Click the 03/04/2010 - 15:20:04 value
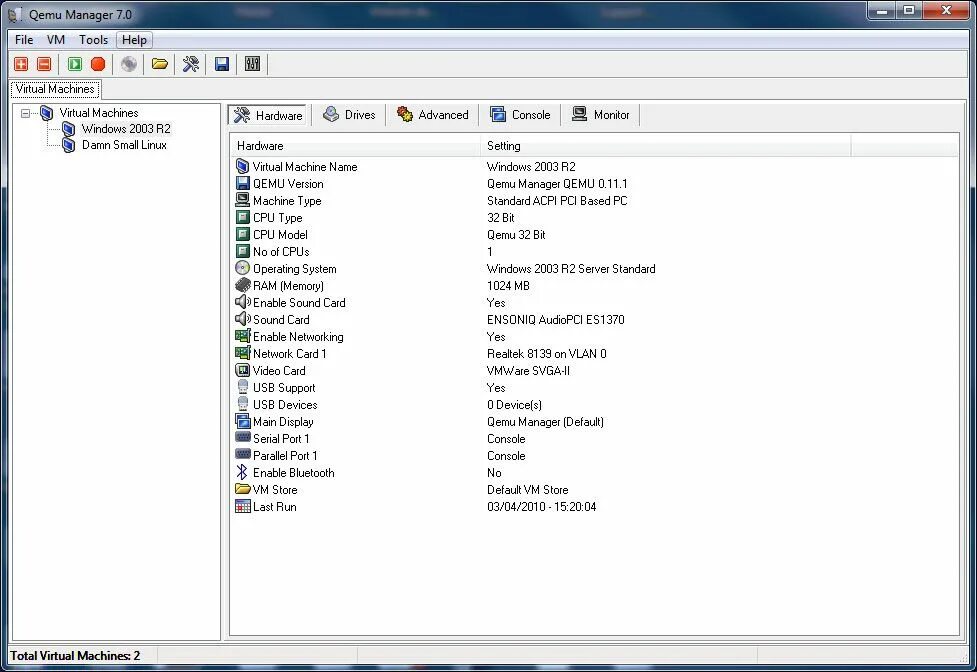This screenshot has width=977, height=672. (541, 507)
